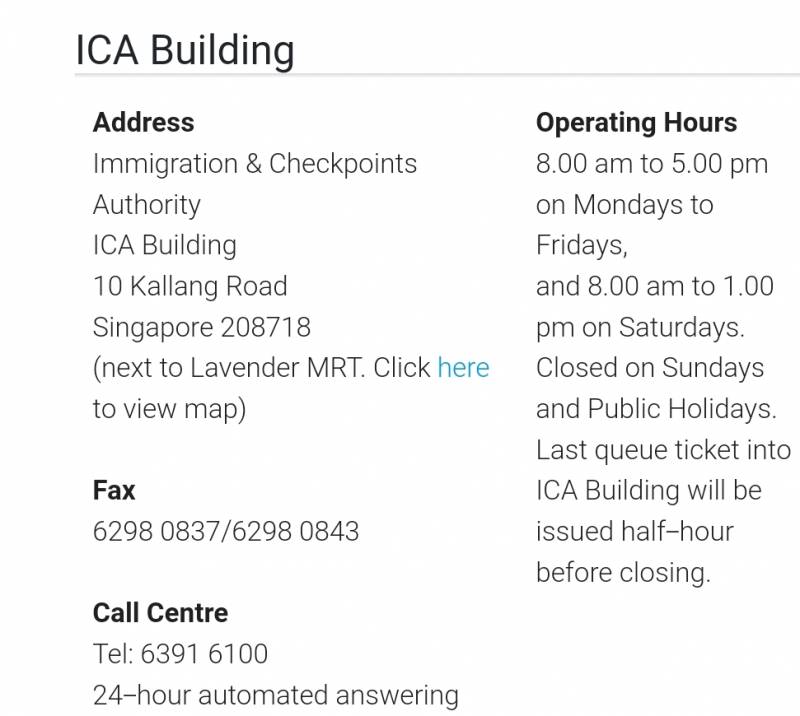Click the "before closing." text line
This screenshot has height=716, width=800.
click(x=622, y=572)
